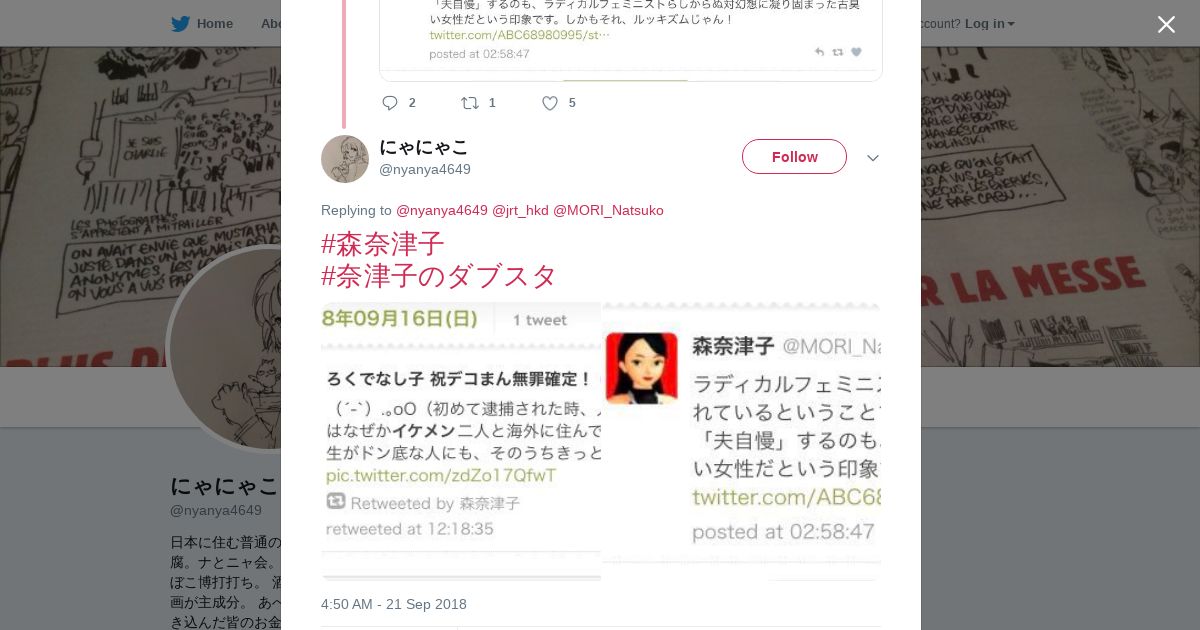
Task: Click the reply icon under quoted tweet
Action: click(390, 103)
